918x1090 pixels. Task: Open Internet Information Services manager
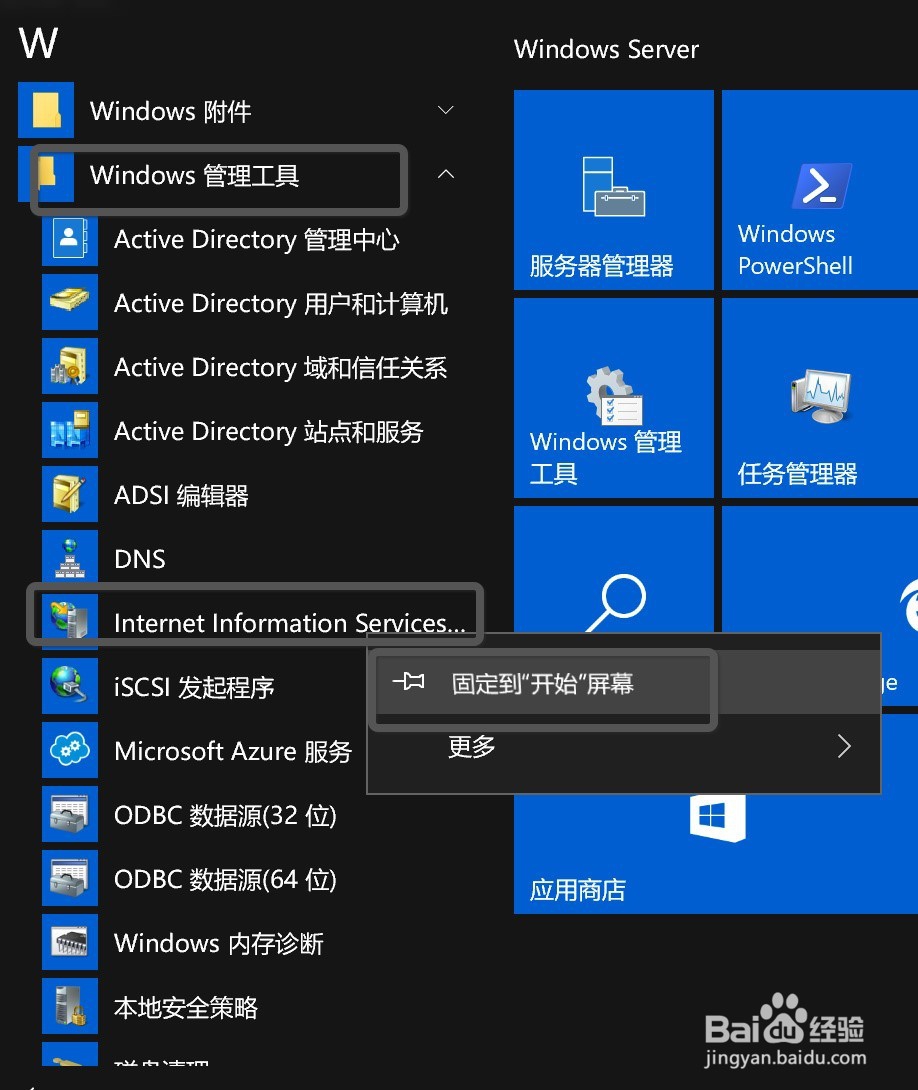click(x=288, y=622)
